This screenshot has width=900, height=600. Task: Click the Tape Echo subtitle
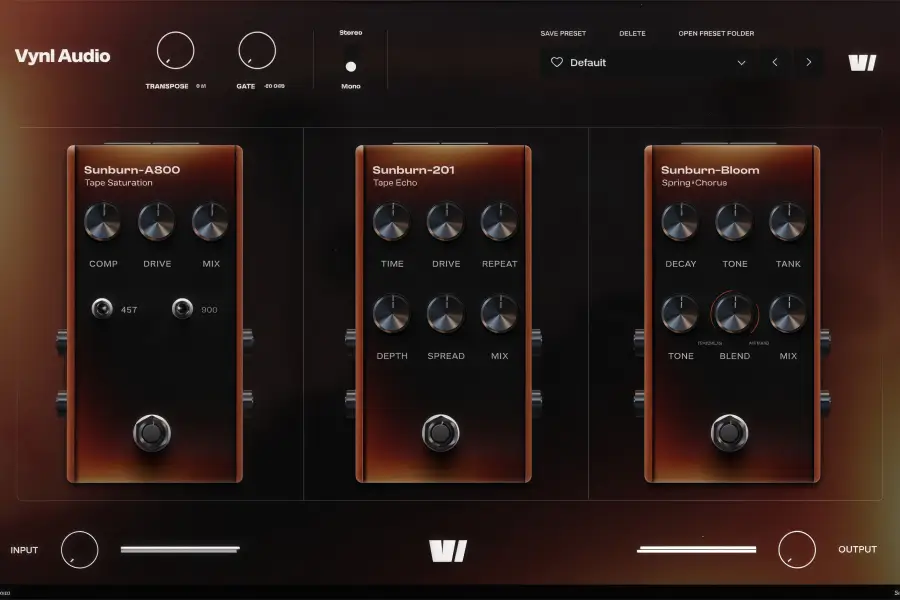click(x=395, y=183)
